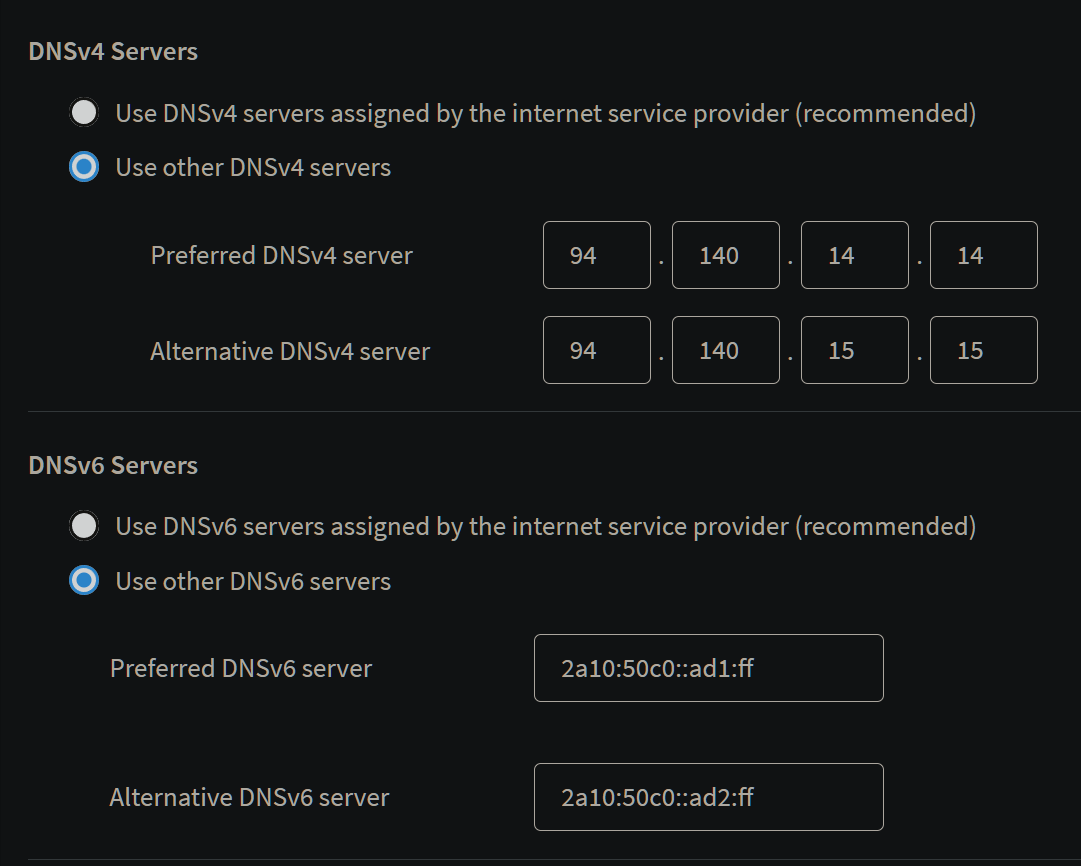Image resolution: width=1081 pixels, height=866 pixels.
Task: Click 'Use other DNSv6 servers' label text
Action: point(253,581)
